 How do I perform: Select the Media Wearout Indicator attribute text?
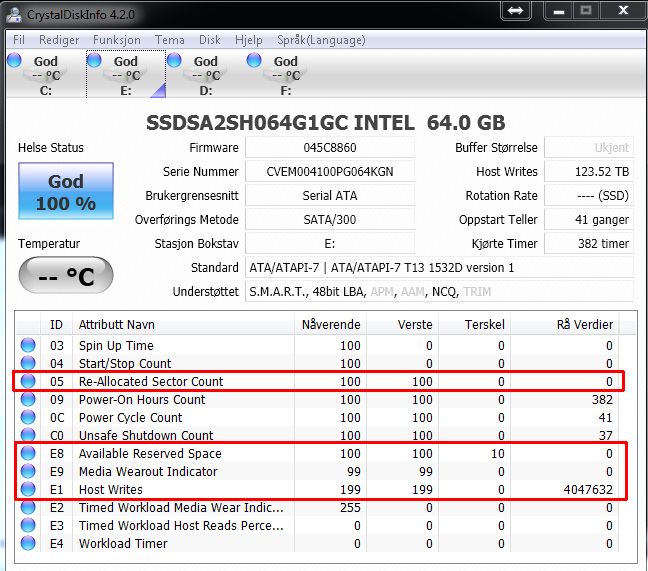148,471
